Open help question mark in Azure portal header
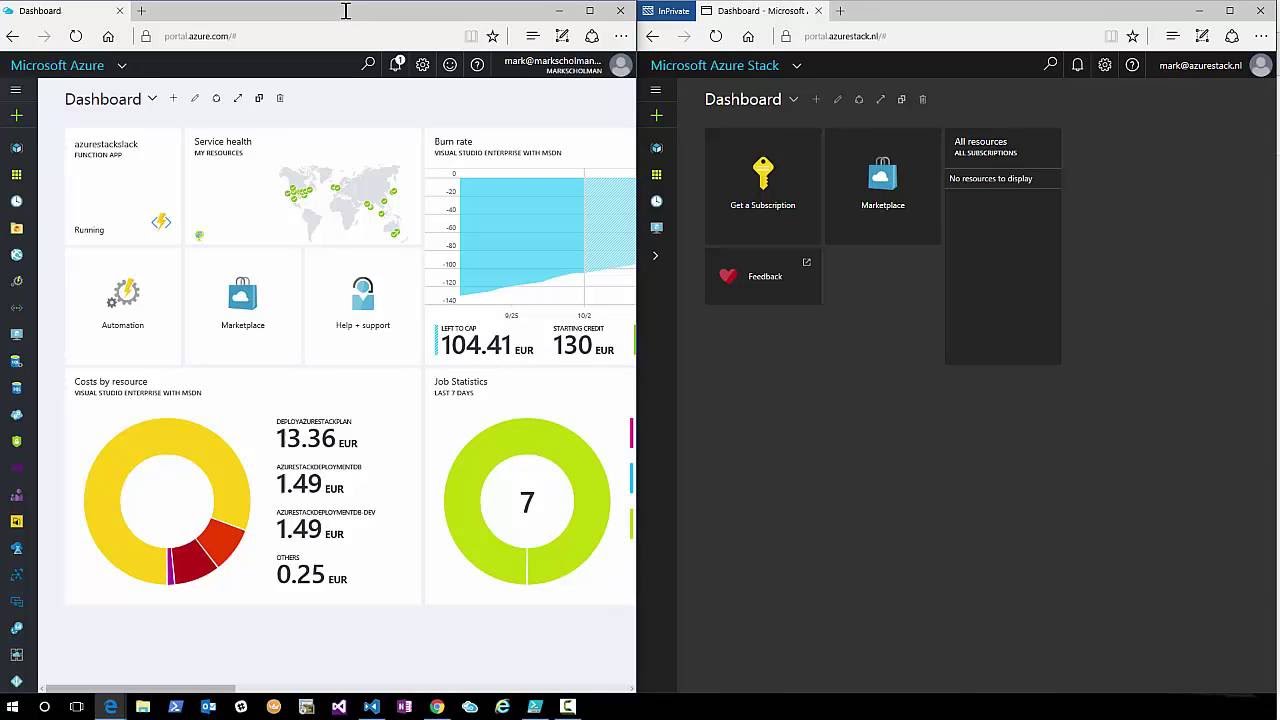The image size is (1280, 720). tap(477, 65)
